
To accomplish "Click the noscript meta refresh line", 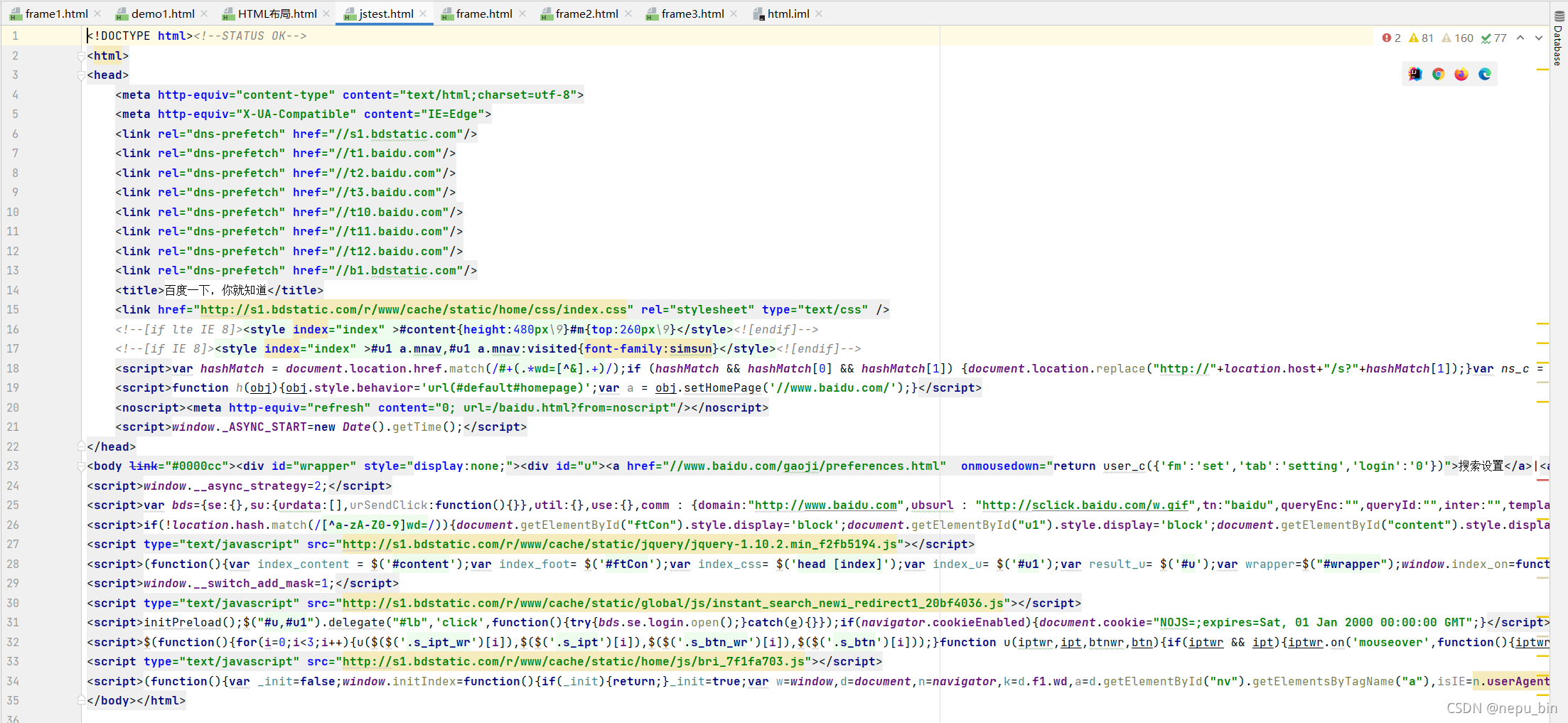I will tap(442, 407).
